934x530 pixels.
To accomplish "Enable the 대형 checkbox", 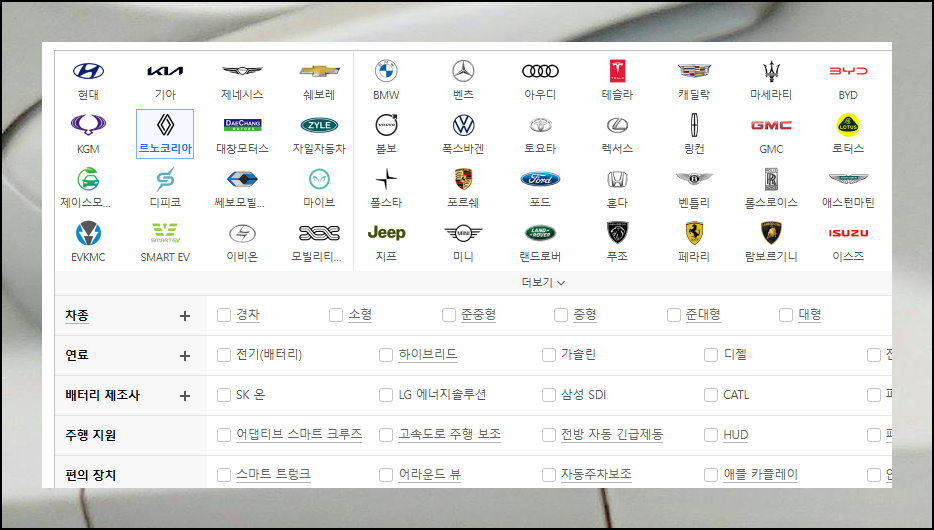I will click(x=786, y=315).
